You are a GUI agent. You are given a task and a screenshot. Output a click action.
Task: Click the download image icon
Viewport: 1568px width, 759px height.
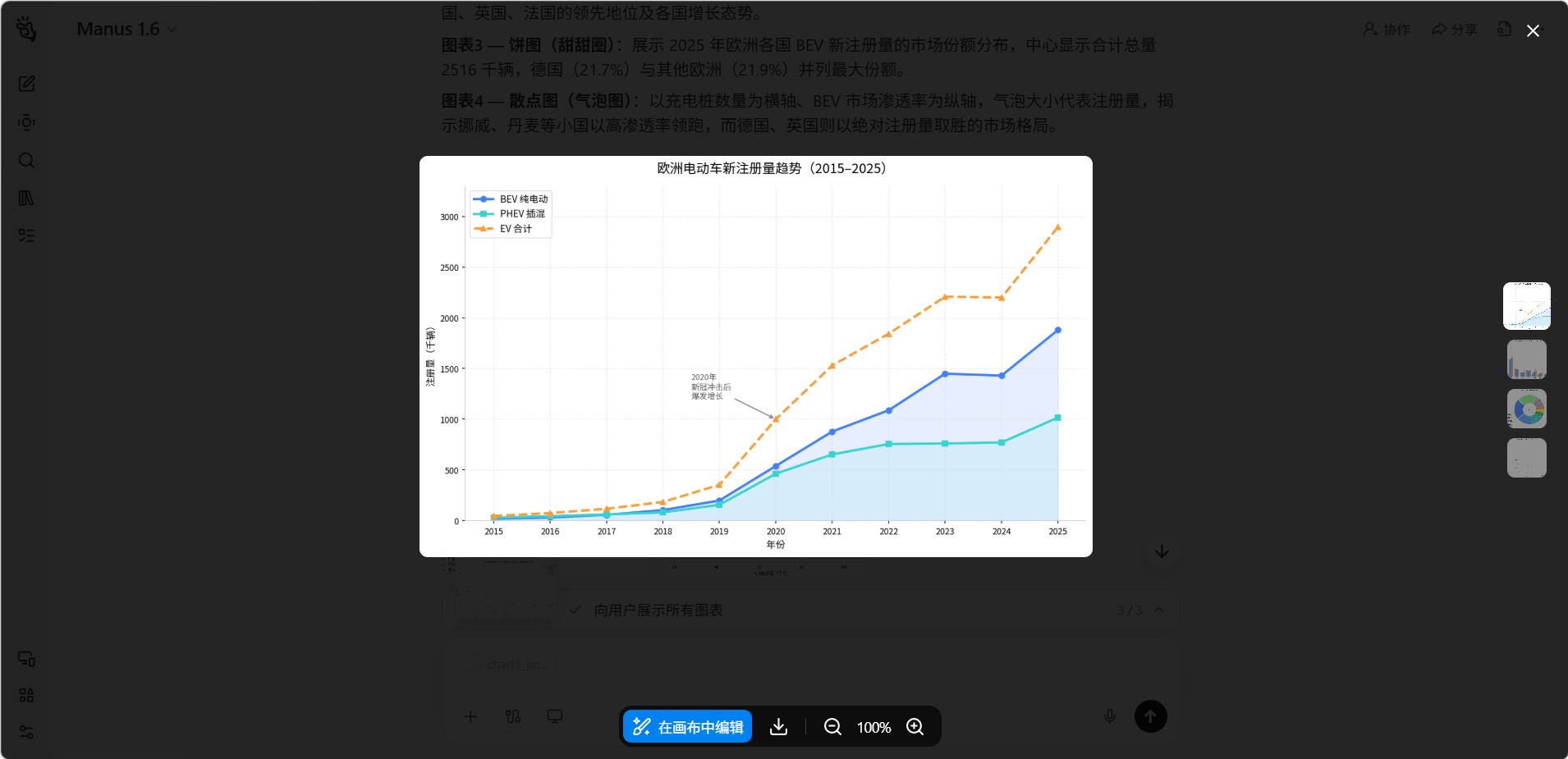[778, 727]
